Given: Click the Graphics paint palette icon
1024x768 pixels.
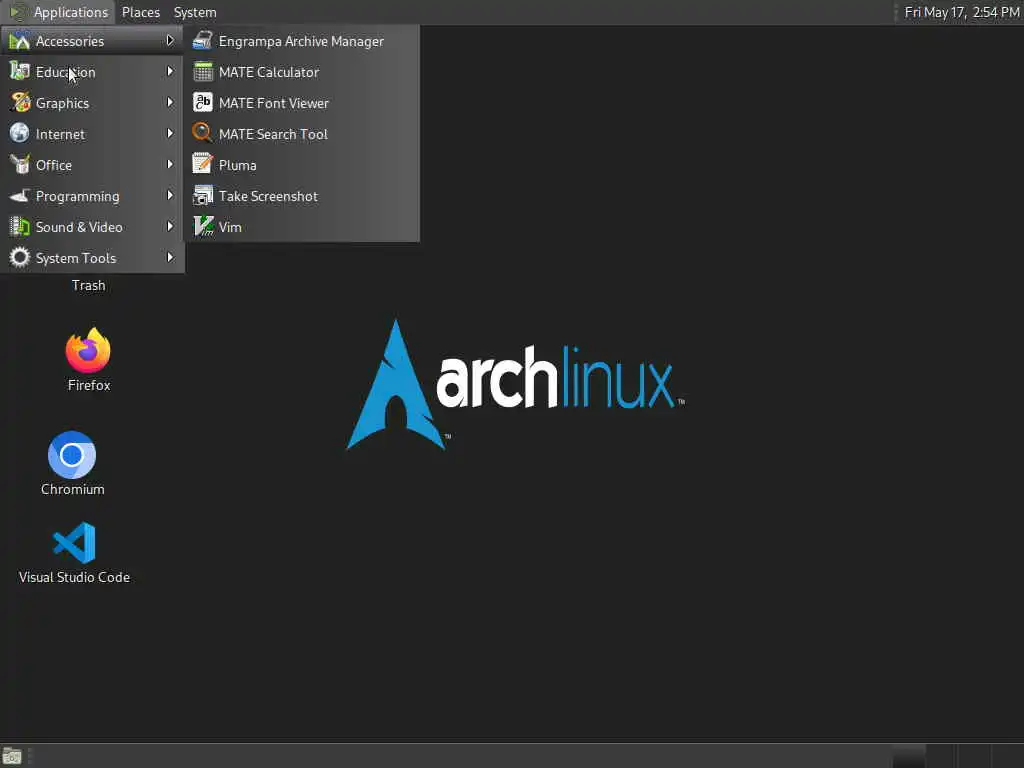Looking at the screenshot, I should point(20,103).
